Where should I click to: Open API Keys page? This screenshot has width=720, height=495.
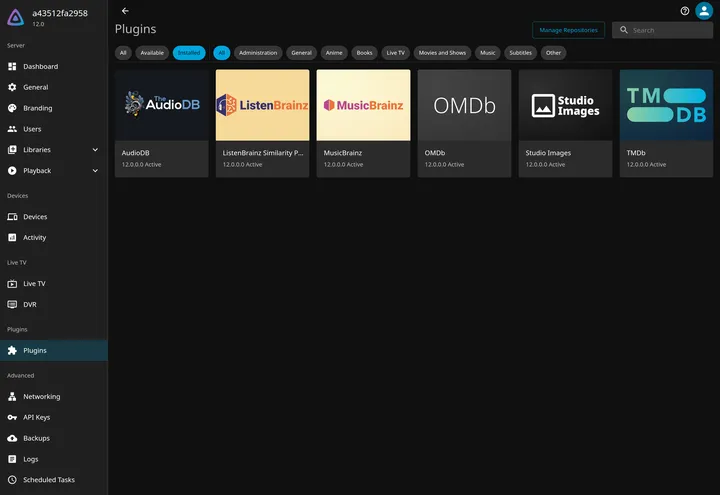[54, 417]
